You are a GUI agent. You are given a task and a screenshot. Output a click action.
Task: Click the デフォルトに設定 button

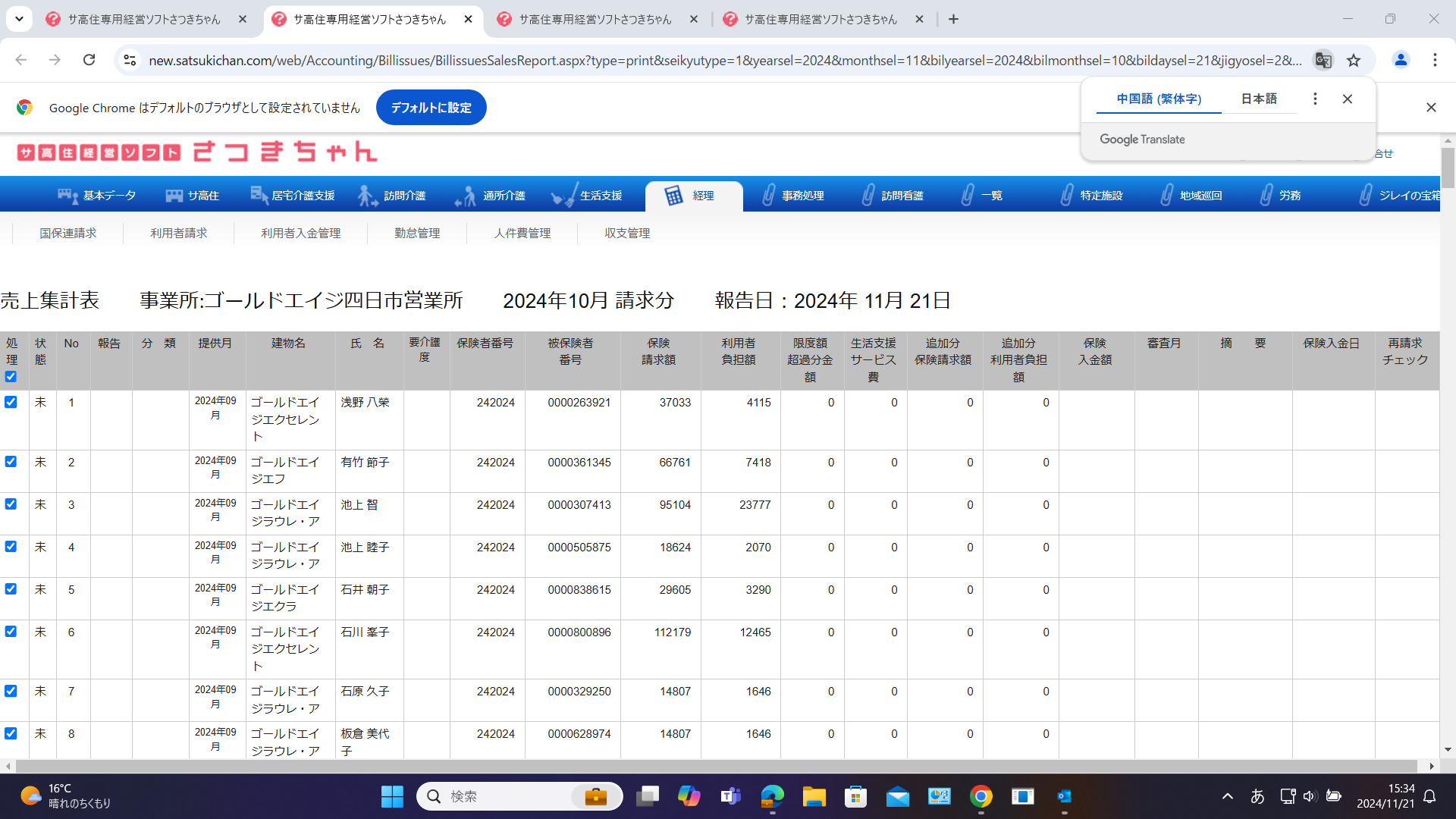(431, 108)
